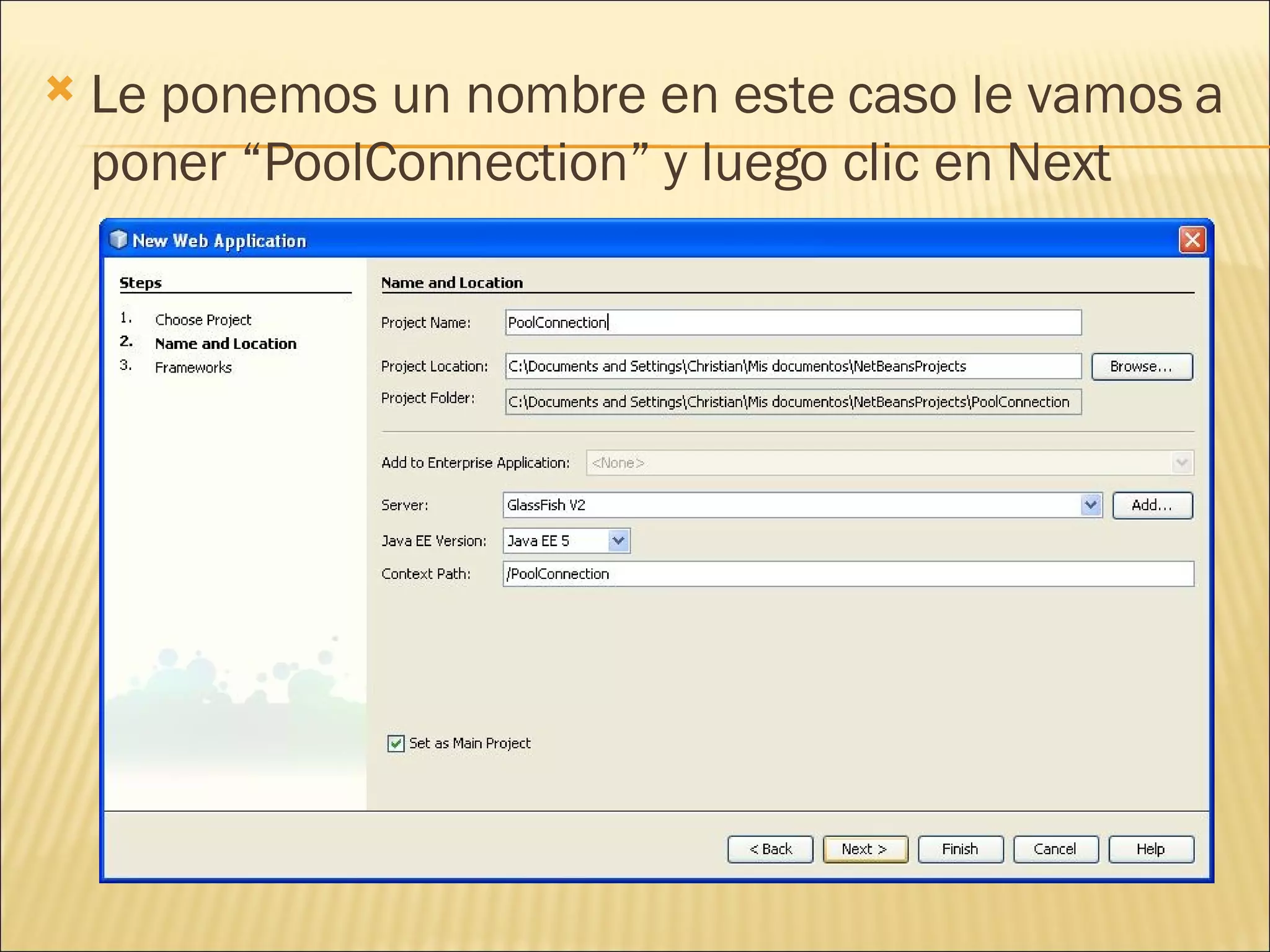Screen dimensions: 1270x952
Task: Focus the Project Name text field
Action: click(793, 322)
